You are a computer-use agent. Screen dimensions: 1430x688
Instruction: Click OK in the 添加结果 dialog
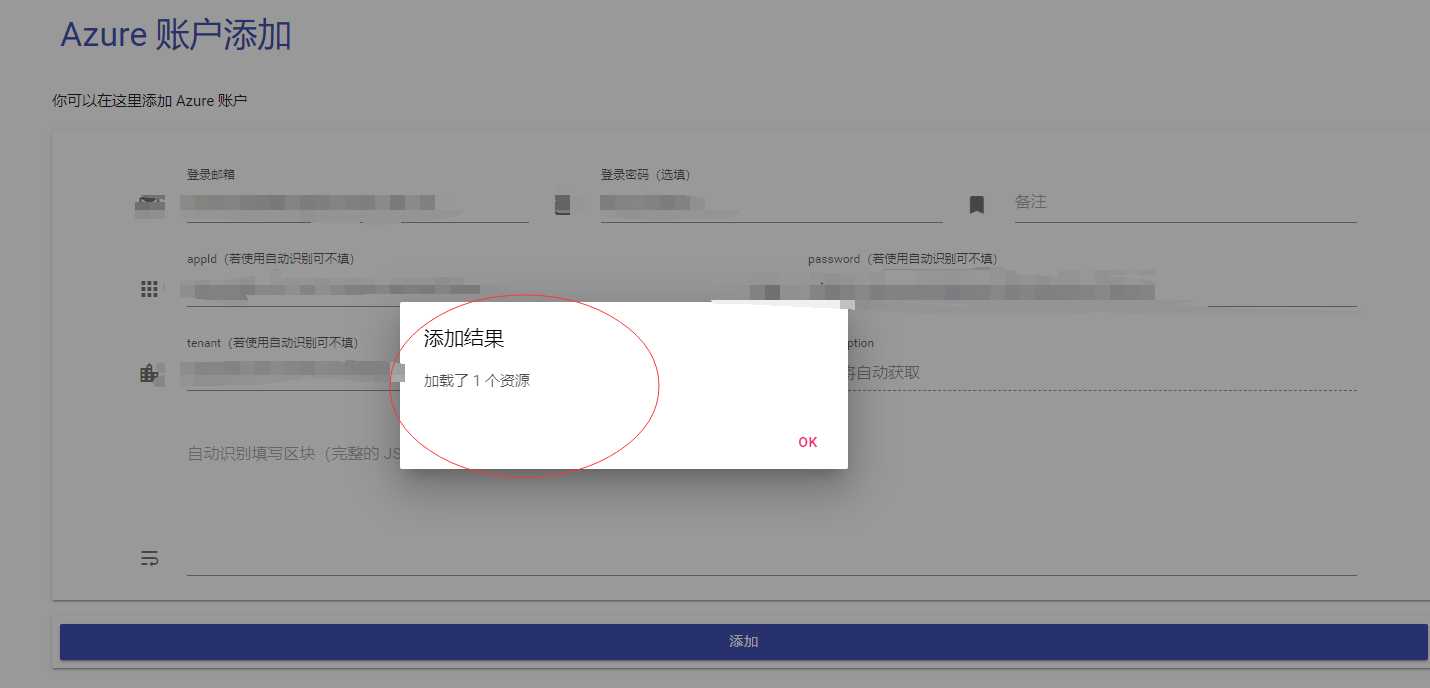coord(807,442)
